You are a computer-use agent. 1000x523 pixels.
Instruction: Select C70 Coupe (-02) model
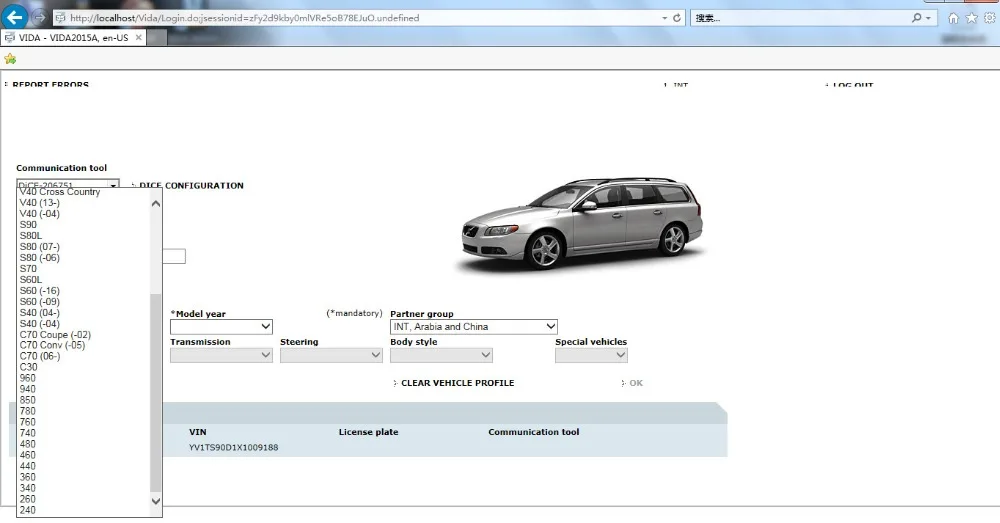[x=55, y=335]
